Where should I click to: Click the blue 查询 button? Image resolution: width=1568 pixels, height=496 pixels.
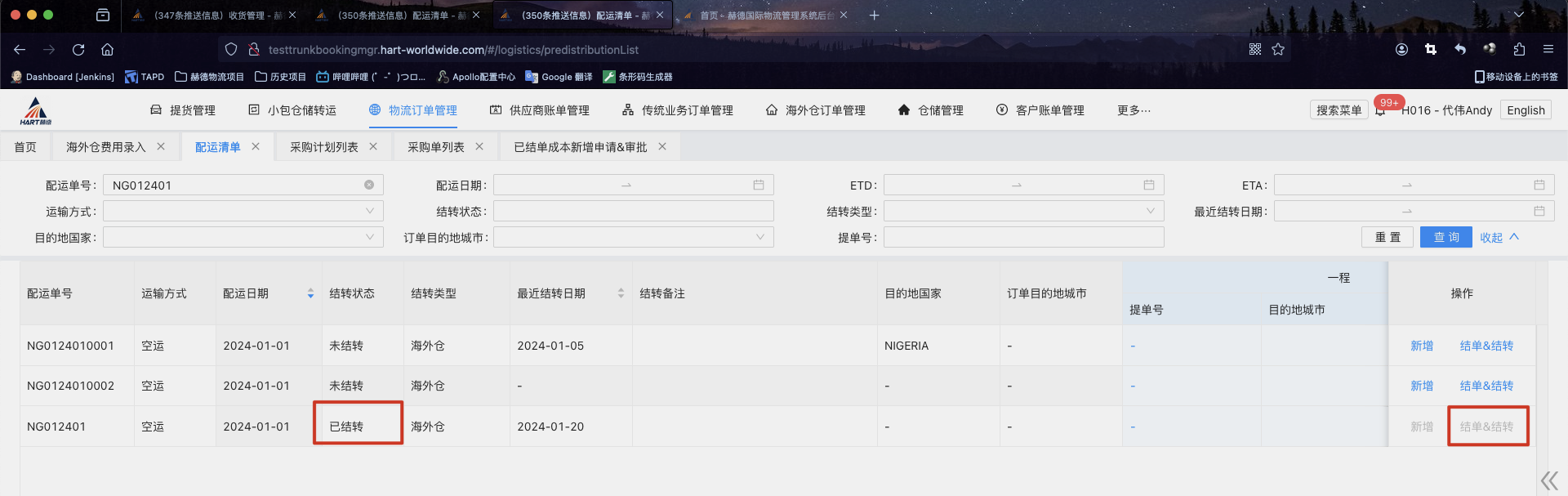[x=1445, y=238]
